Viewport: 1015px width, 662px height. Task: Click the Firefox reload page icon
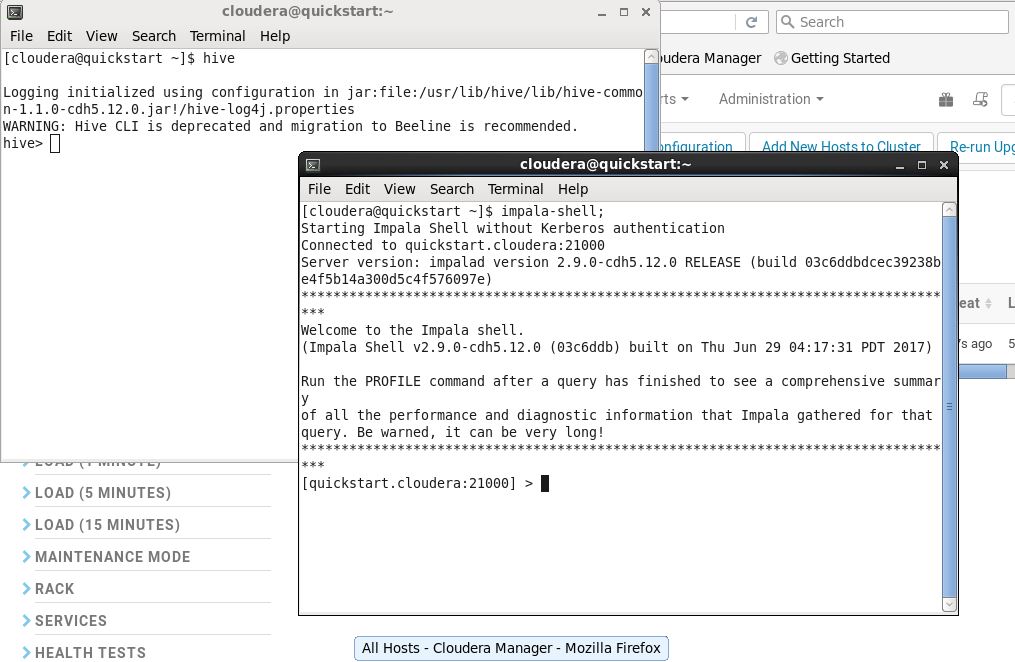pos(752,22)
